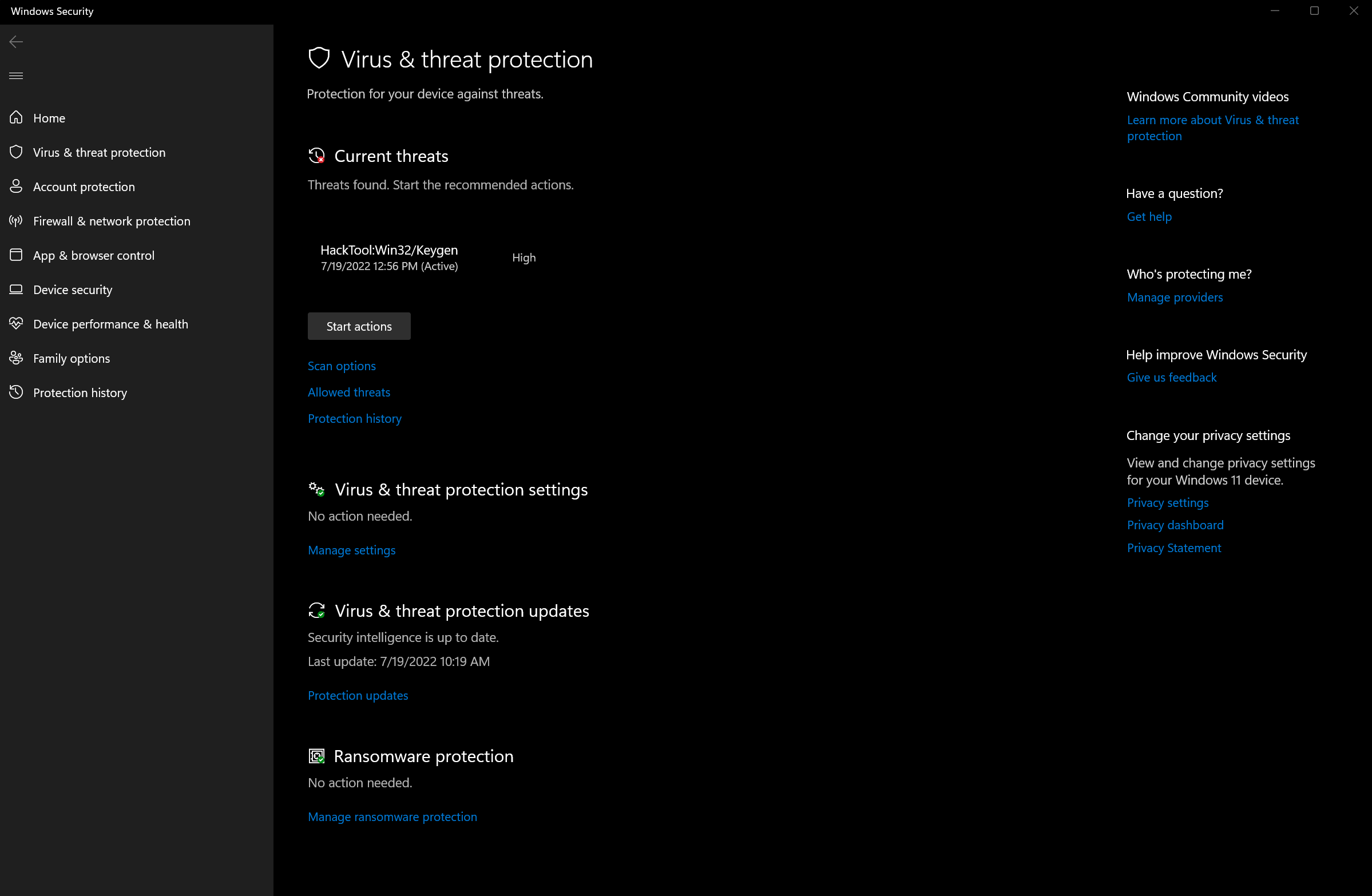This screenshot has height=896, width=1372.
Task: Open Account protection section
Action: pyautogui.click(x=137, y=186)
